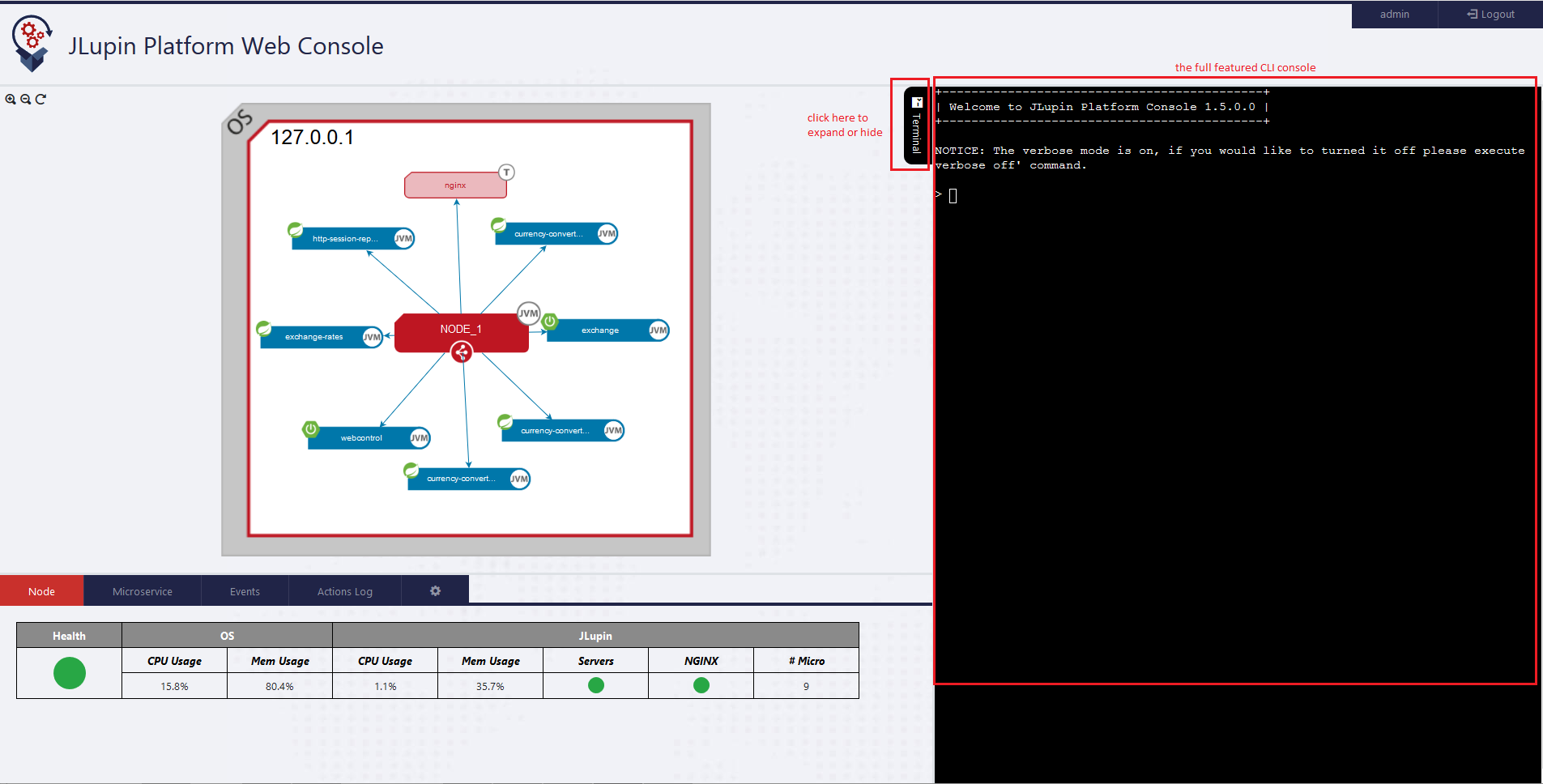Click the JLupin logo in header
This screenshot has width=1543, height=784.
click(32, 43)
